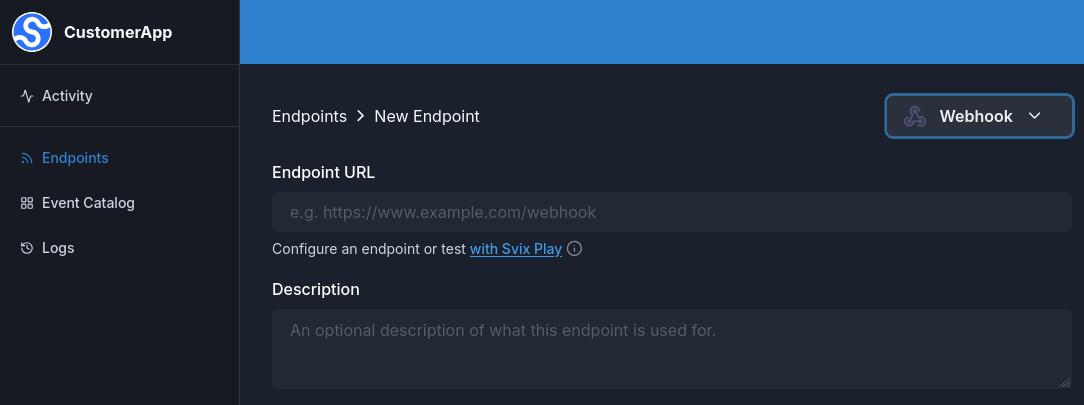Click the Endpoints feed icon in sidebar
Image resolution: width=1084 pixels, height=405 pixels.
point(27,158)
